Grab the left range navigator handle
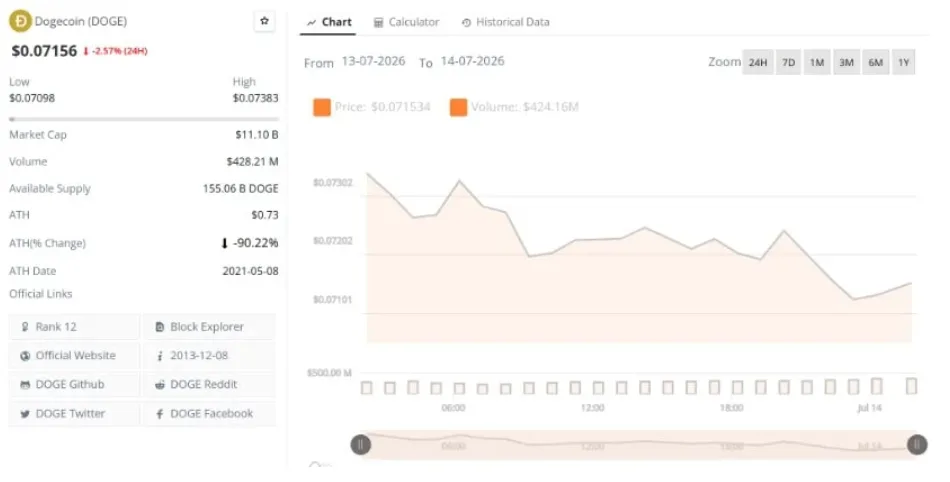The image size is (950, 482). tap(361, 445)
